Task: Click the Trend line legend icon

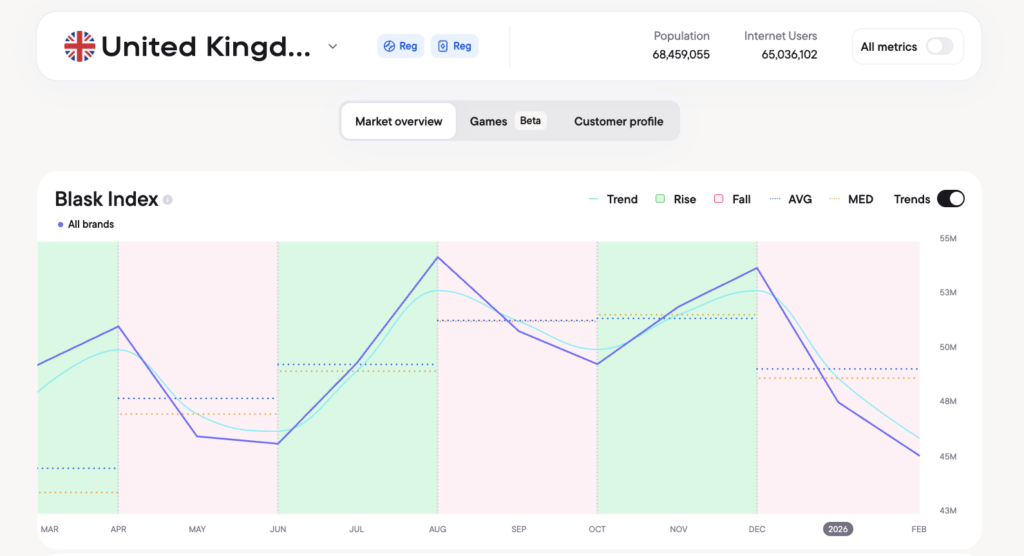Action: coord(594,199)
